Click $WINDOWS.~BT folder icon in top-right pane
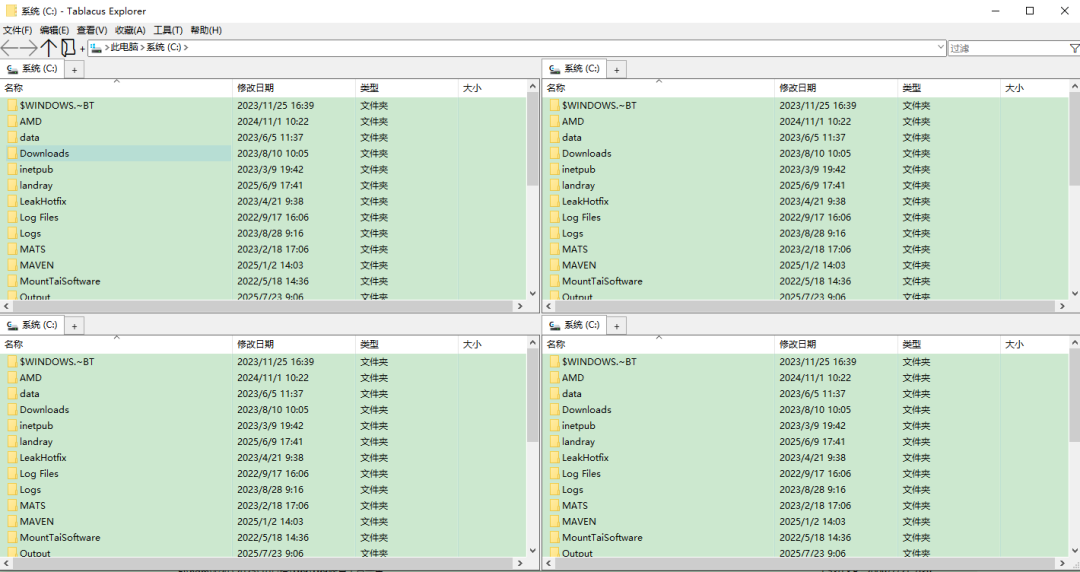1080x572 pixels. pos(554,105)
